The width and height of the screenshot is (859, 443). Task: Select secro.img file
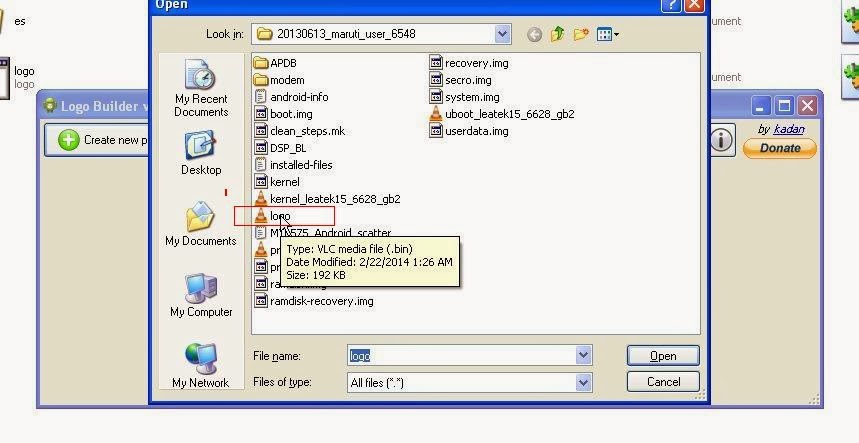pyautogui.click(x=461, y=80)
